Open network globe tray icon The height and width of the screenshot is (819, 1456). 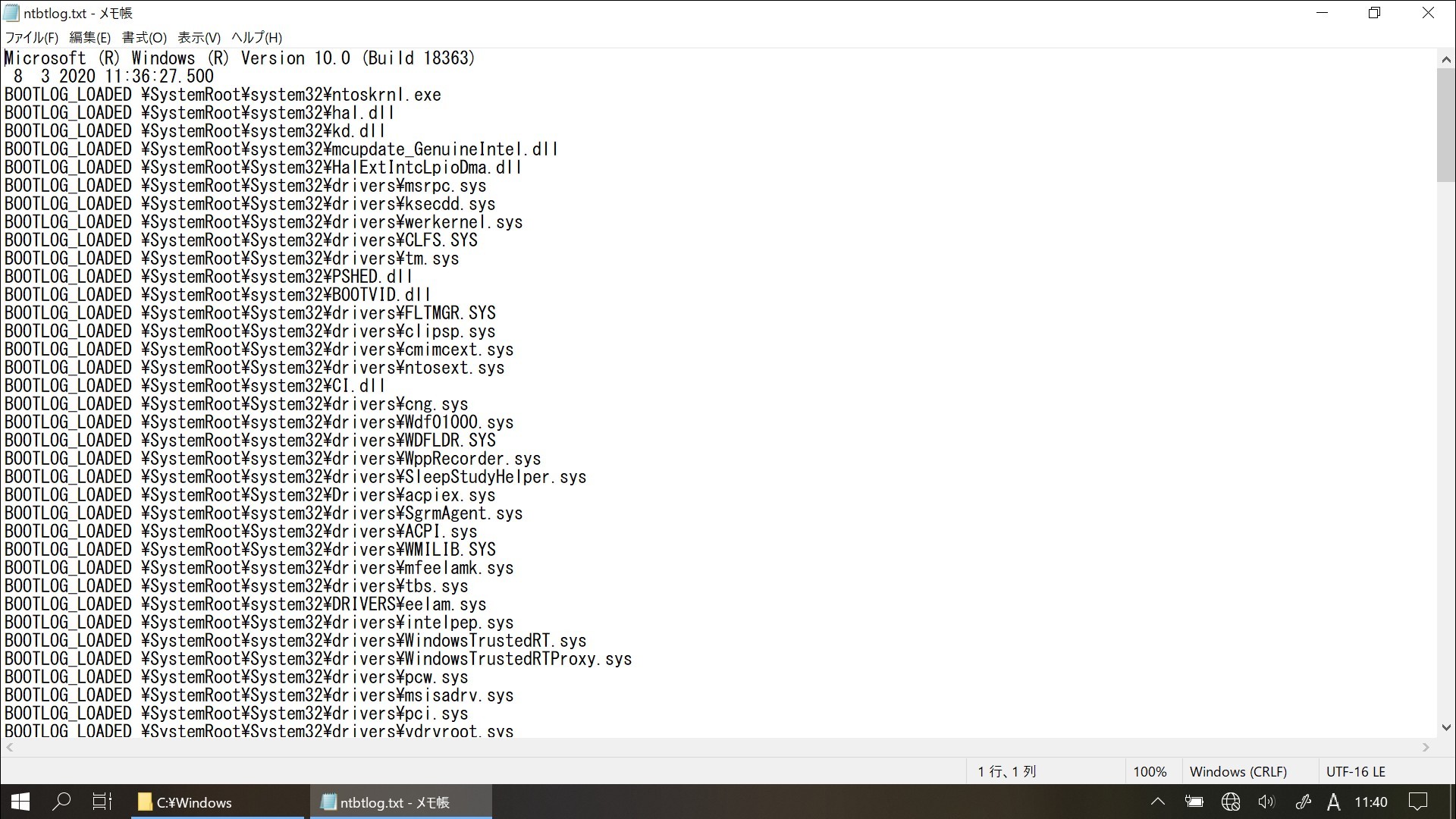(1231, 802)
